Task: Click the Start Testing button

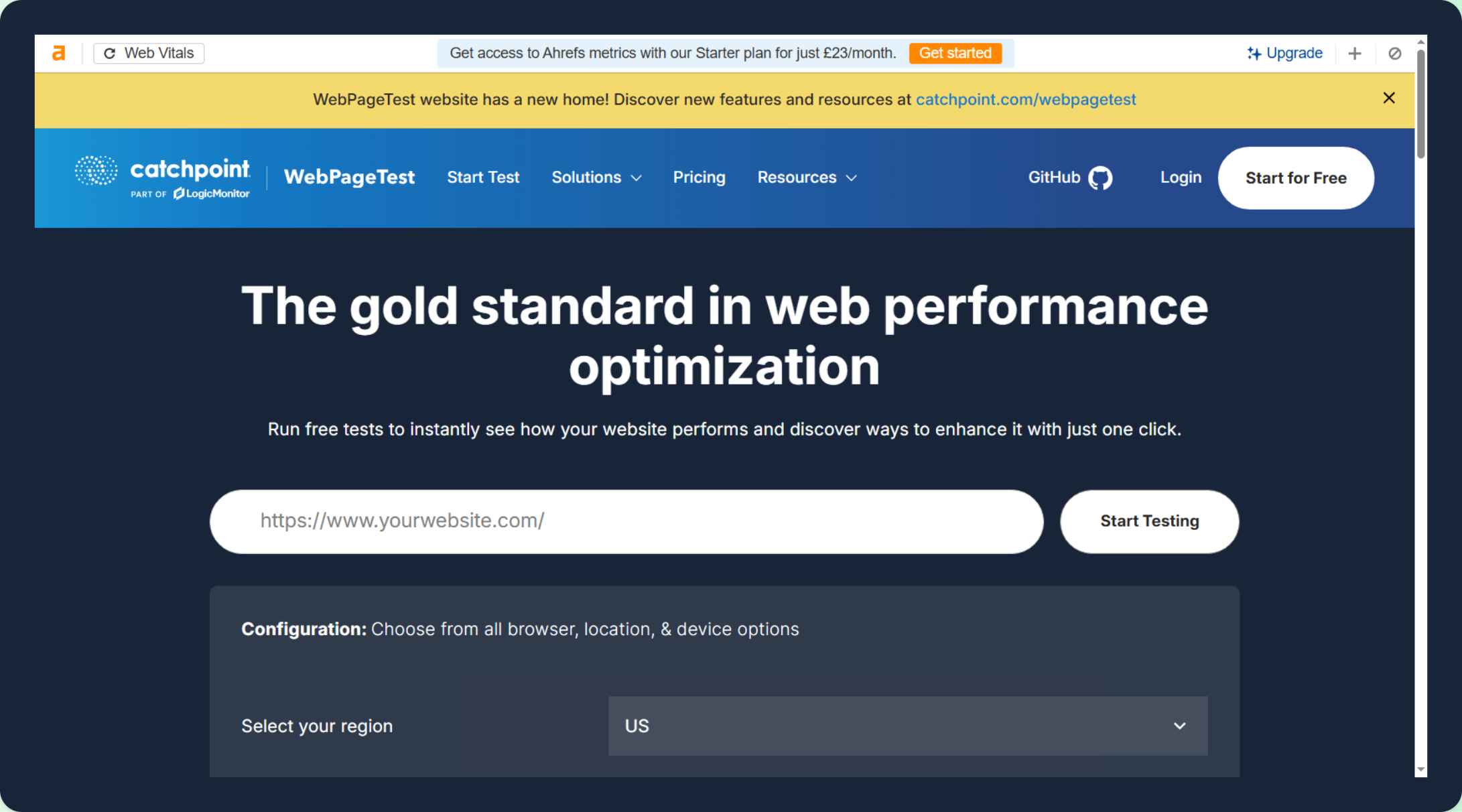Action: tap(1149, 521)
